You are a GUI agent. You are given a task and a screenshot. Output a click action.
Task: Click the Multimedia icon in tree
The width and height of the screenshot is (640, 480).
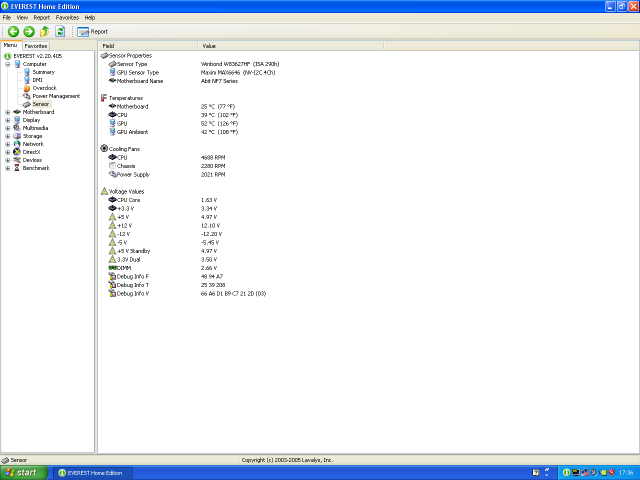tap(17, 128)
